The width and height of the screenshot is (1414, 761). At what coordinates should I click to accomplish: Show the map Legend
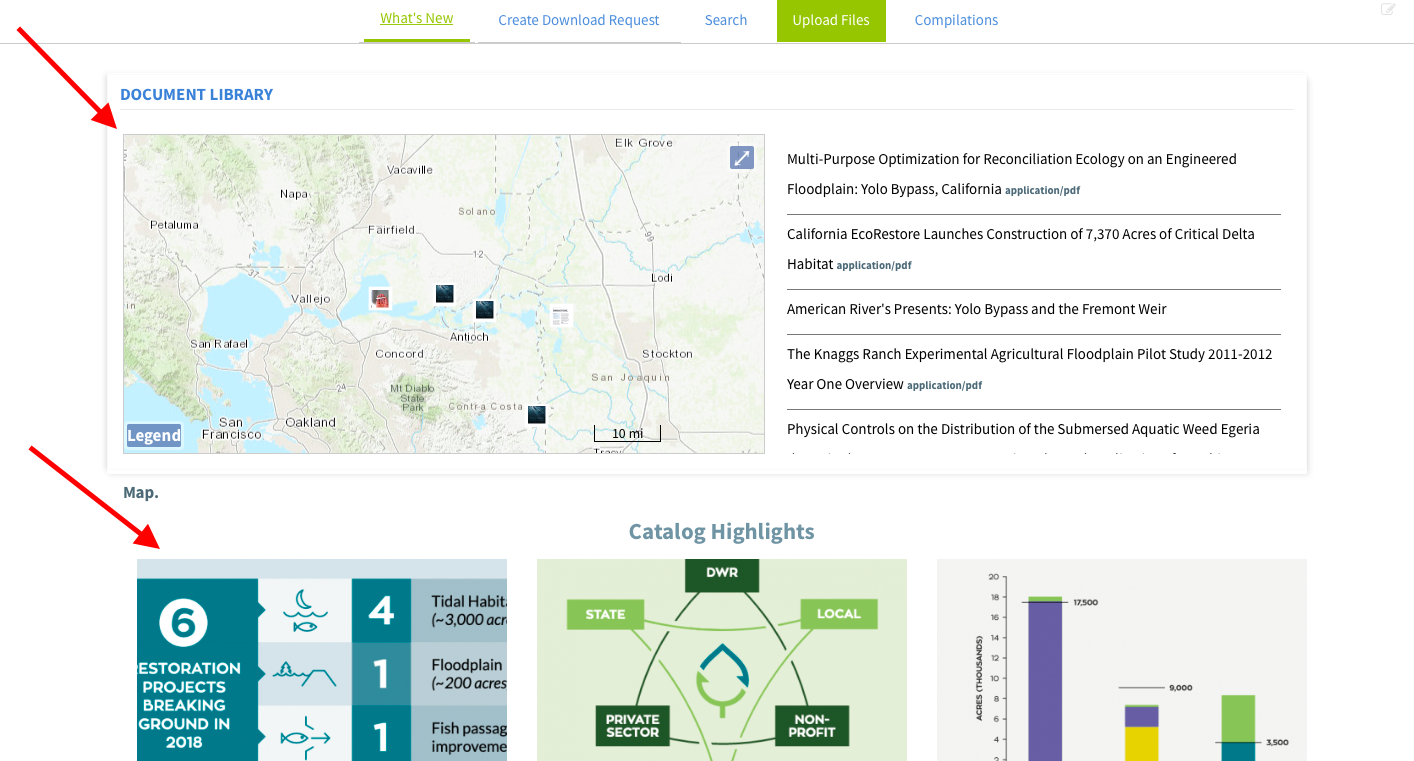154,435
